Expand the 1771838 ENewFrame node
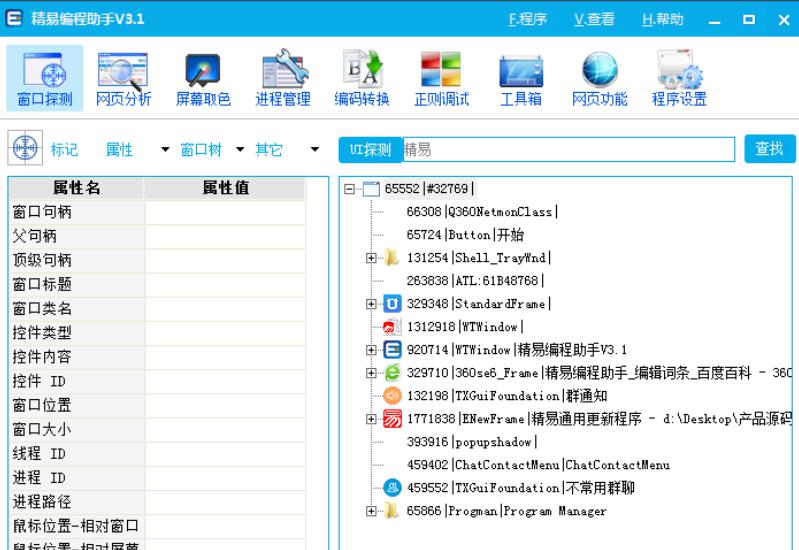The width and height of the screenshot is (799, 550). pyautogui.click(x=371, y=419)
